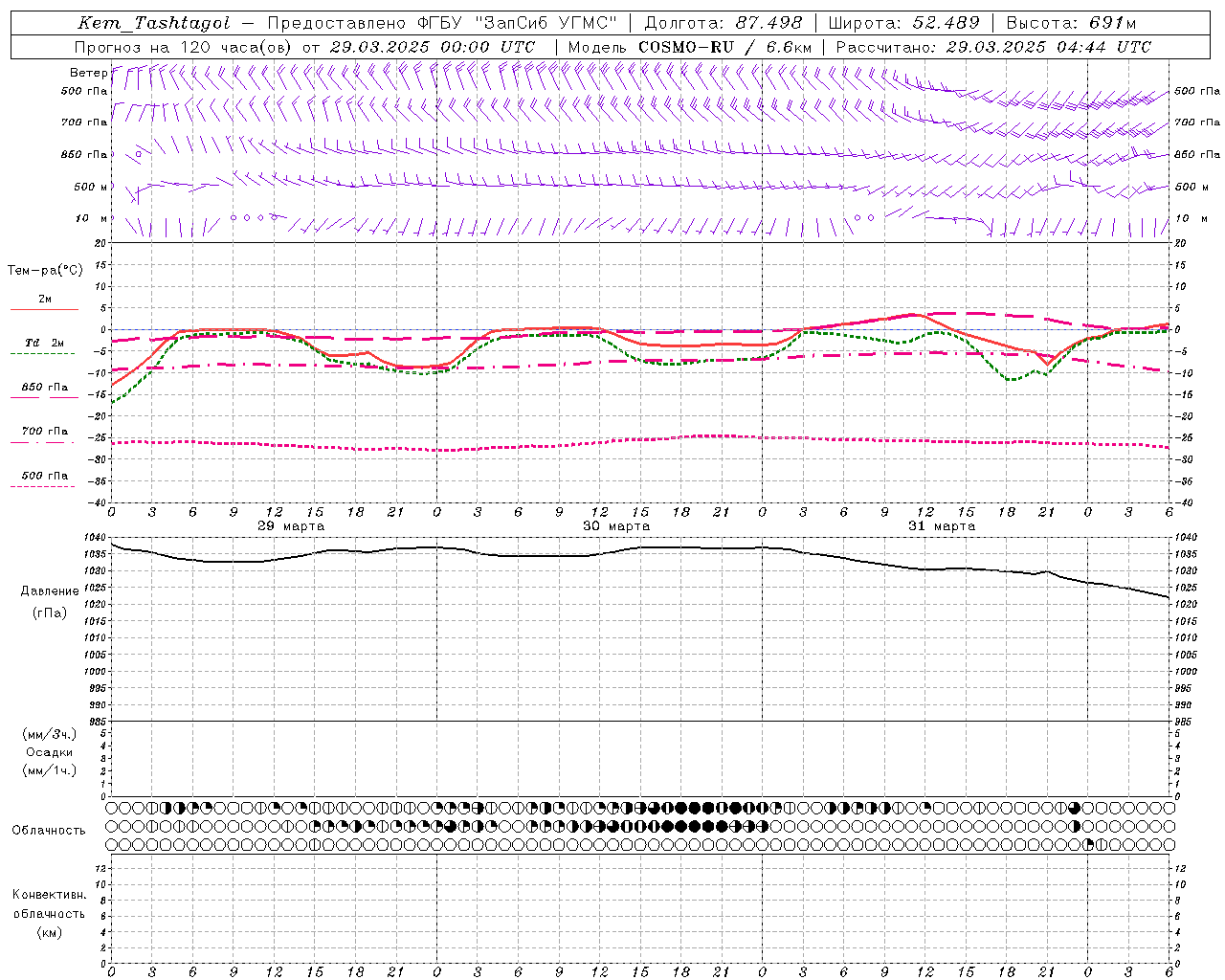This screenshot has height=980, width=1225.
Task: Click the dotted 500 гПа legend line sample
Action: 42,486
